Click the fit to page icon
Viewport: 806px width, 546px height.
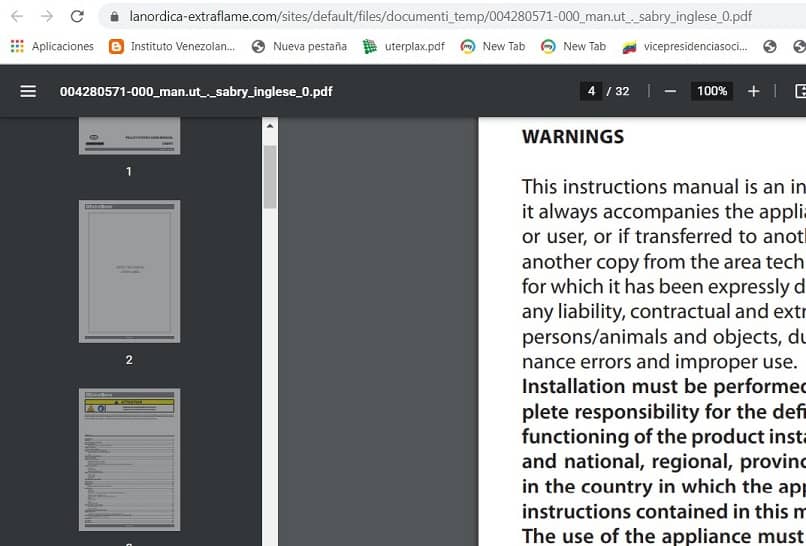[799, 91]
